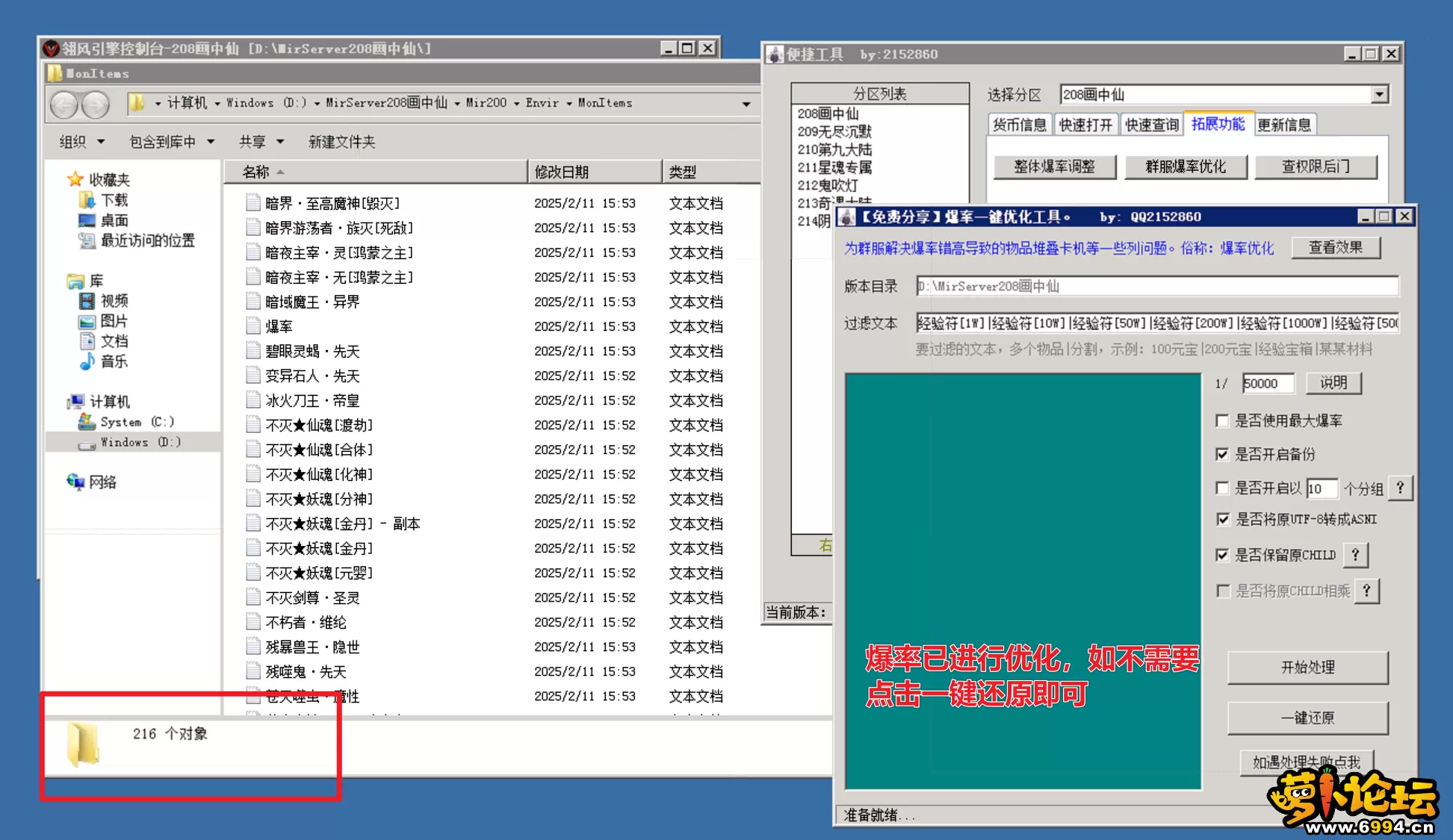Click the 爆率一键优化工具 title bar icon
This screenshot has height=840, width=1453.
846,217
